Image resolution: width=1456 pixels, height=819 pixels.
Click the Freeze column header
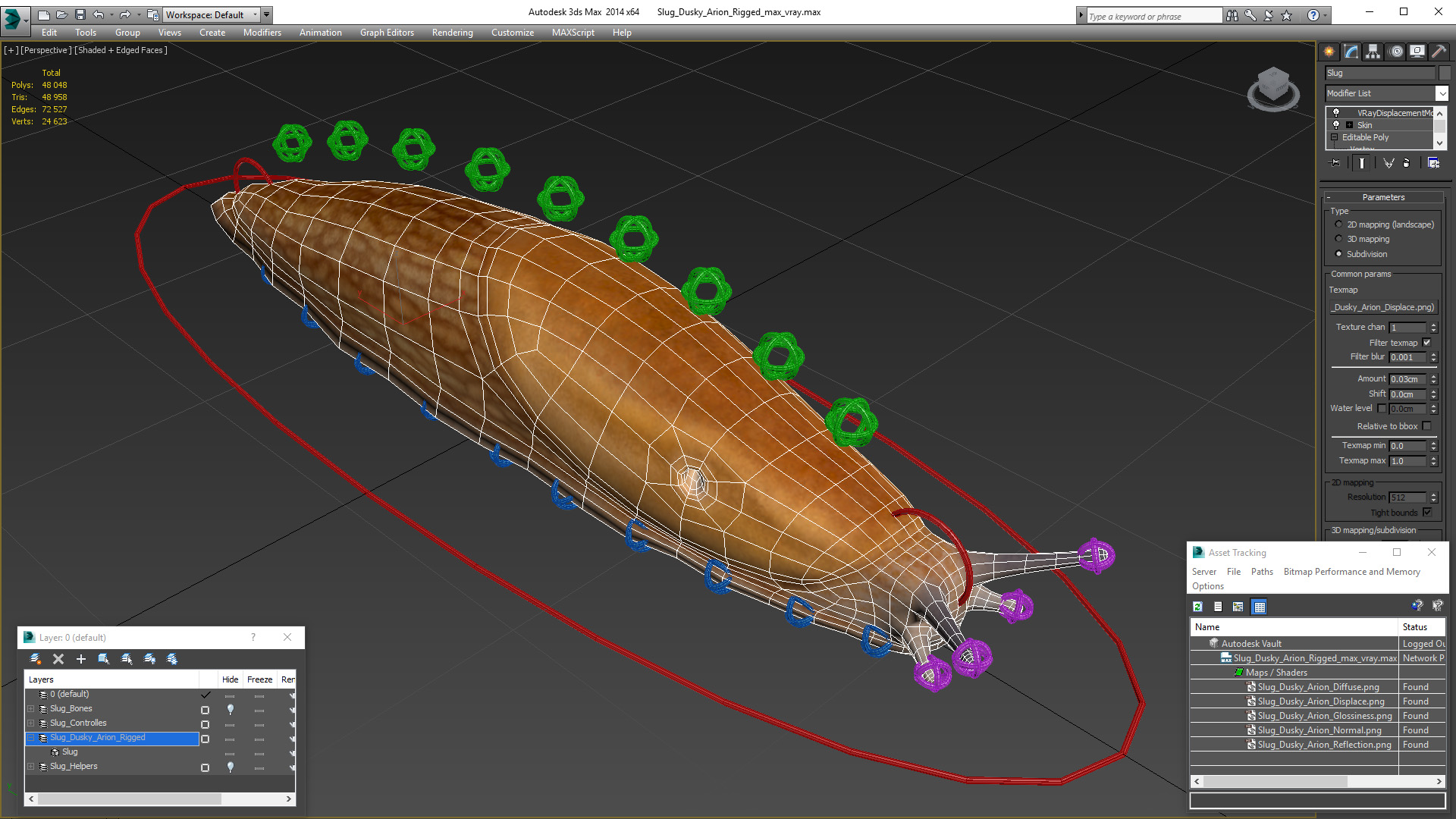coord(259,679)
